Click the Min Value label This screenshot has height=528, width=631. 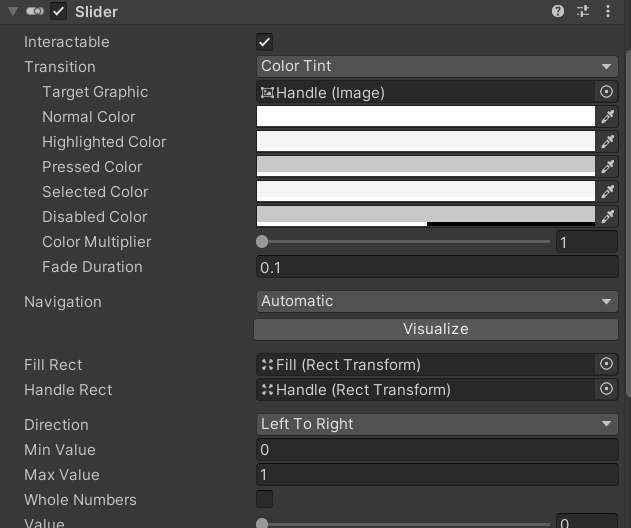tap(60, 450)
